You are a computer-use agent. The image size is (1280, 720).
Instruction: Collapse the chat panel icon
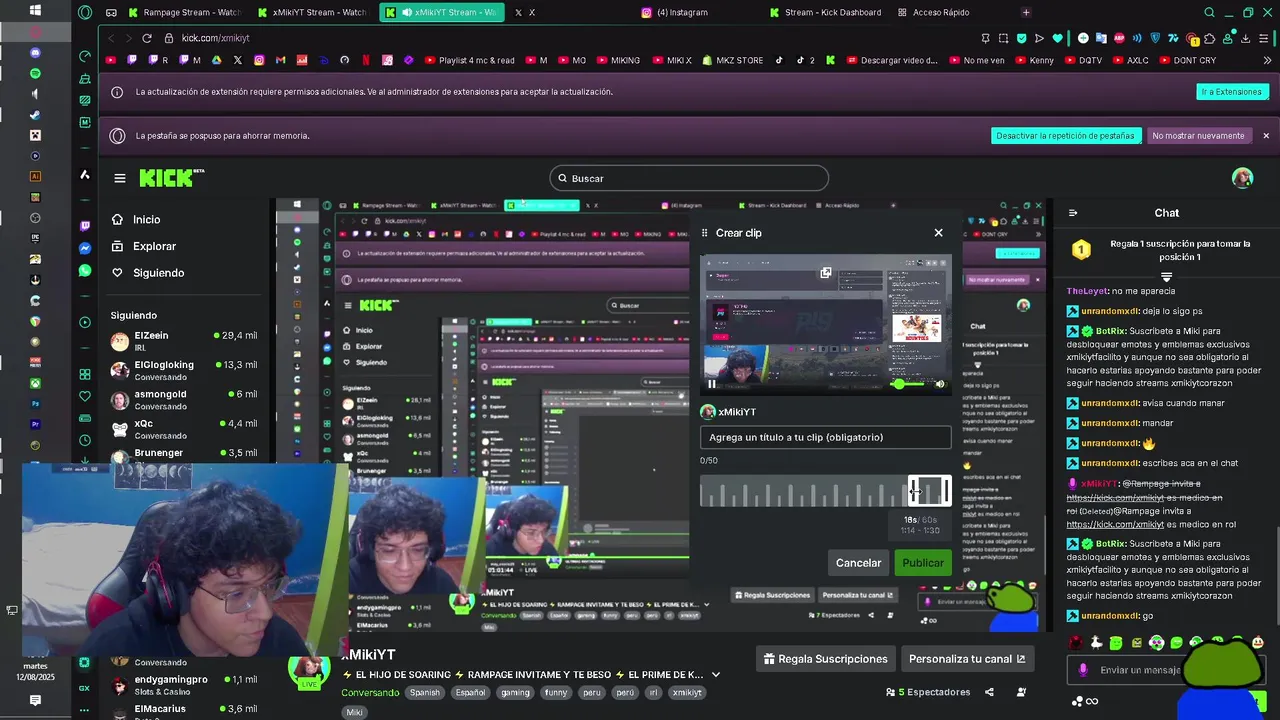pyautogui.click(x=1073, y=213)
